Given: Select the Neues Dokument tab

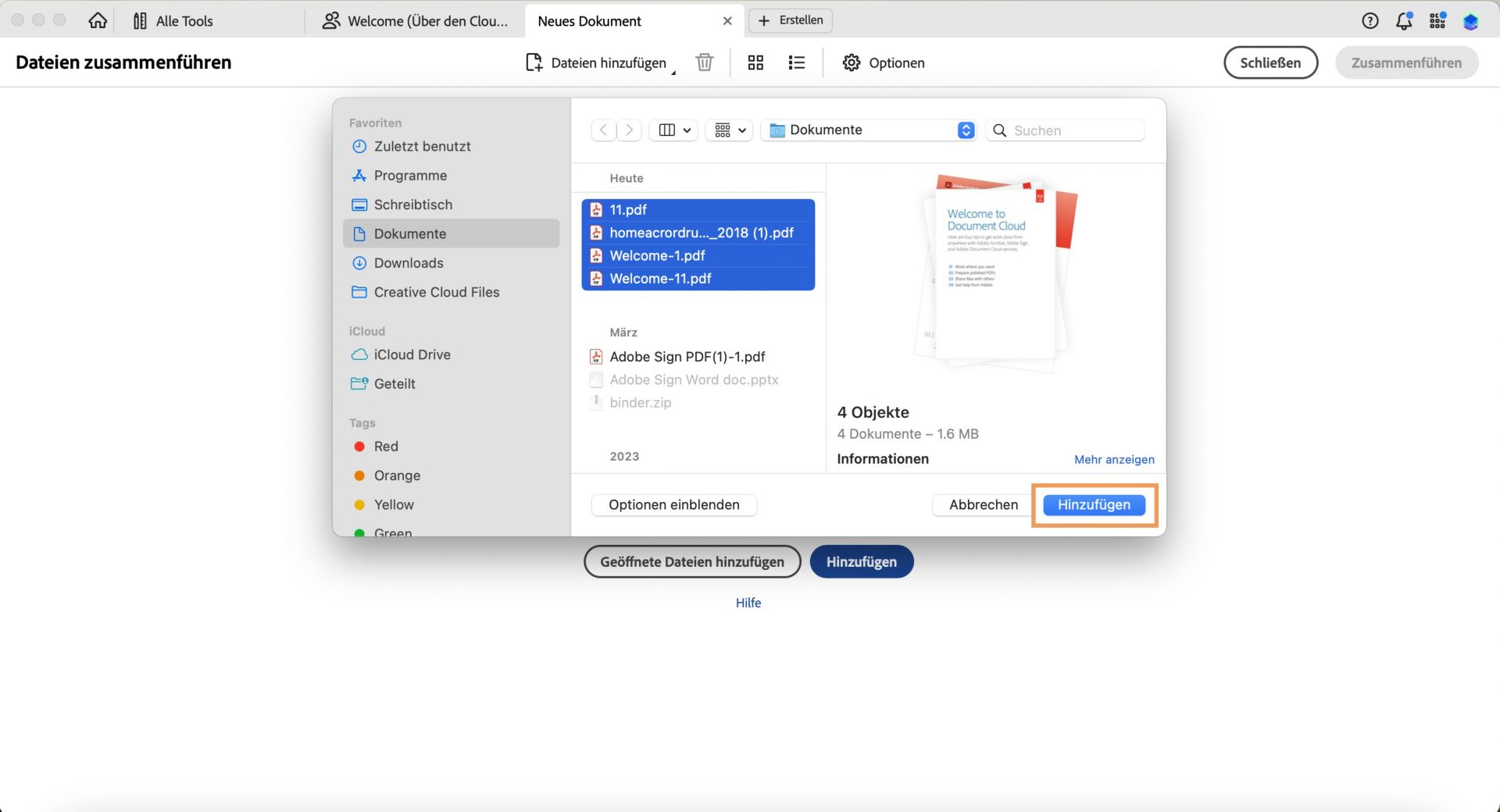Looking at the screenshot, I should (590, 21).
